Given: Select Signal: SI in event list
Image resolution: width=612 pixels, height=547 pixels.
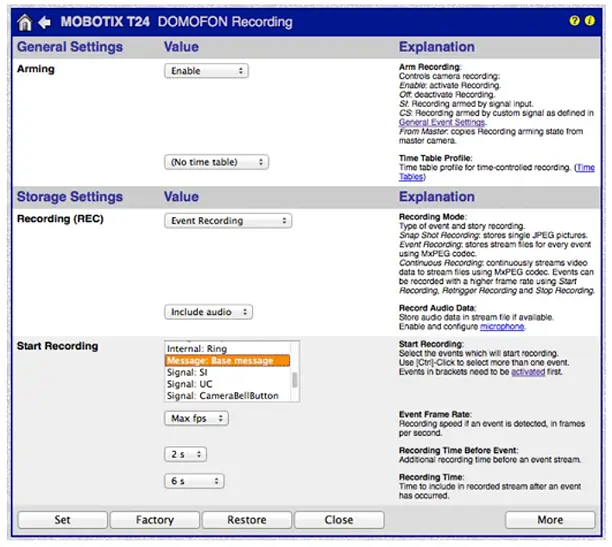Looking at the screenshot, I should click(x=187, y=372).
